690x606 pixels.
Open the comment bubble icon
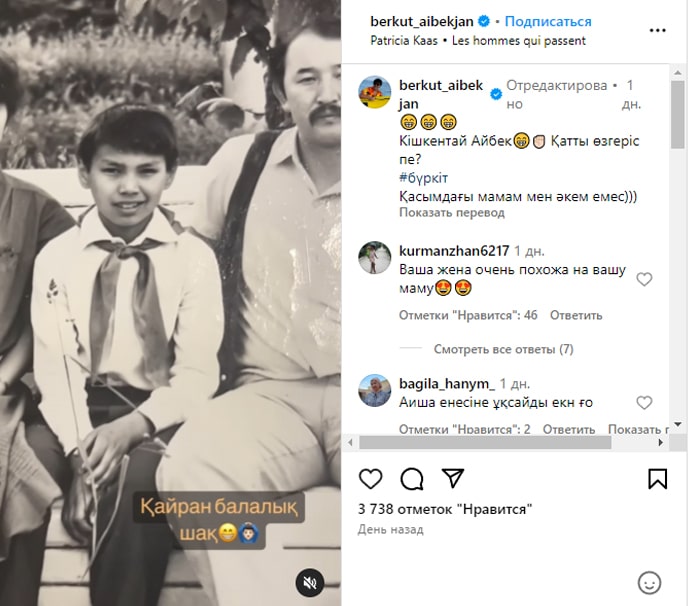411,478
